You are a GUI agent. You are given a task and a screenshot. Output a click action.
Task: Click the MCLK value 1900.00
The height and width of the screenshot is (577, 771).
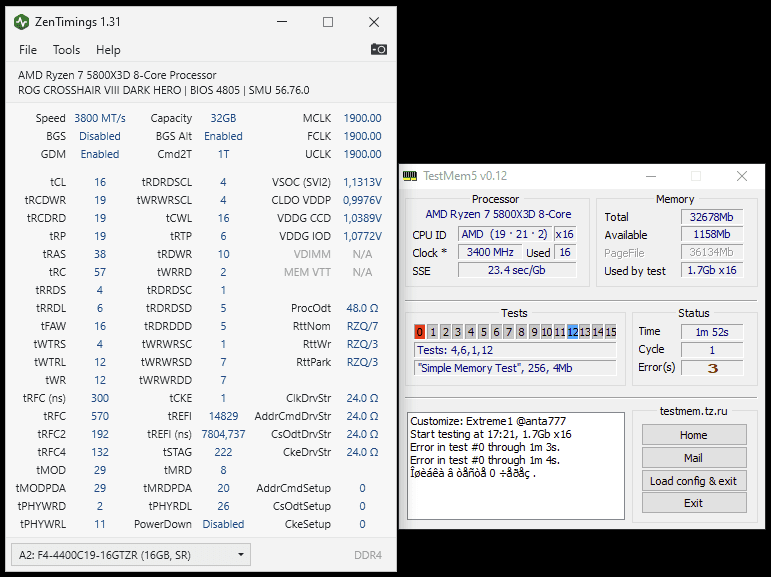pos(362,118)
